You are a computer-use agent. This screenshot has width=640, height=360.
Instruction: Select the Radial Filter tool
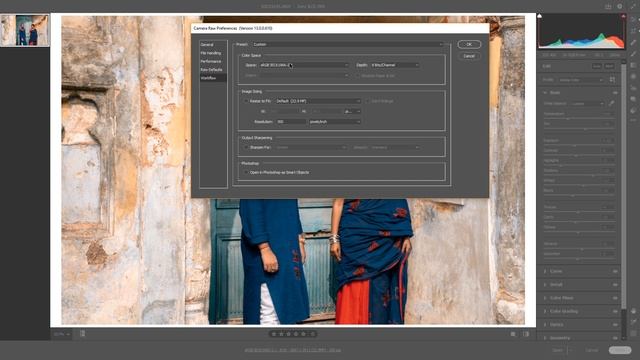click(633, 76)
